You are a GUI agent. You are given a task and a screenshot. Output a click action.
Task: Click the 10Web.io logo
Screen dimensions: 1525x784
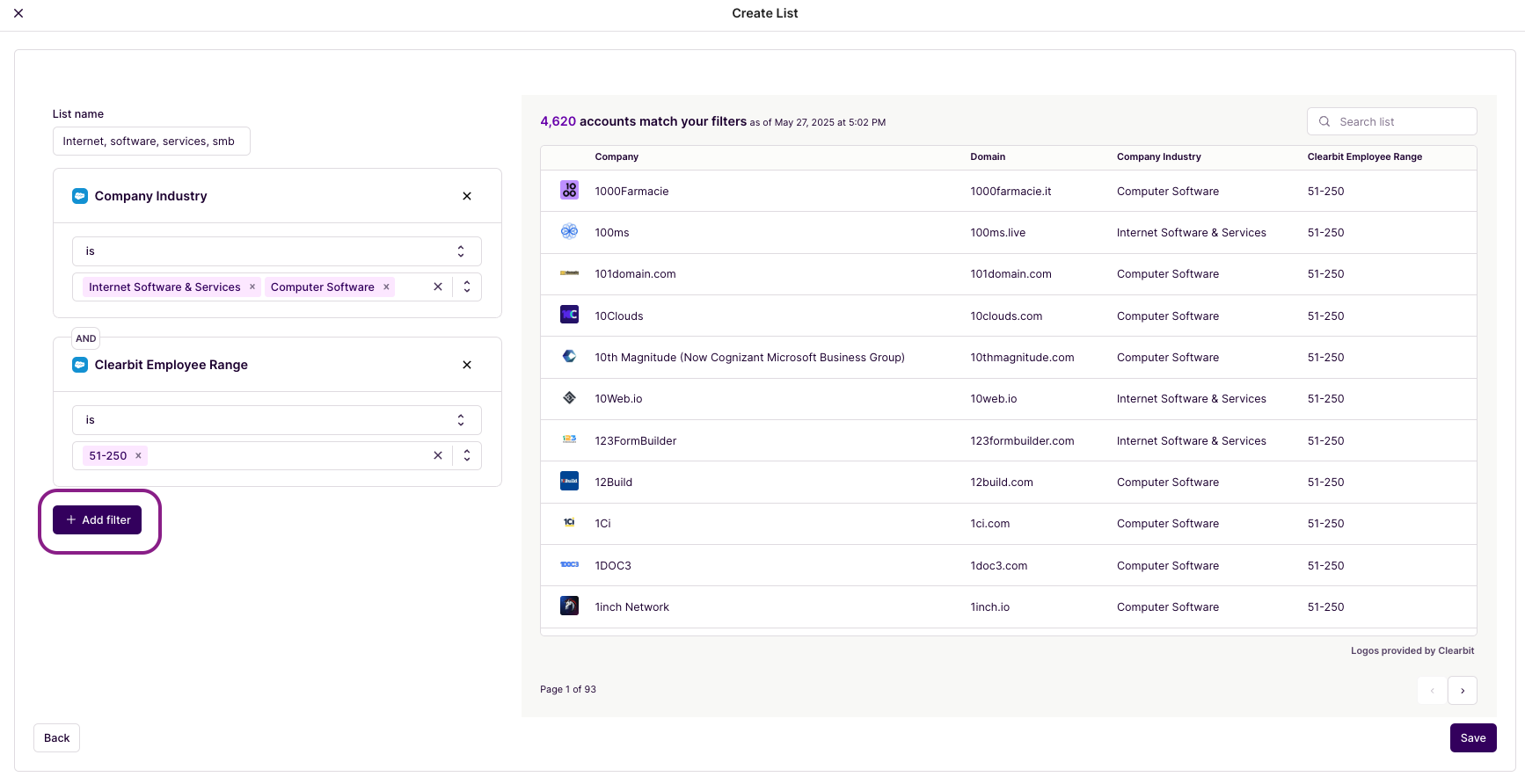point(570,398)
